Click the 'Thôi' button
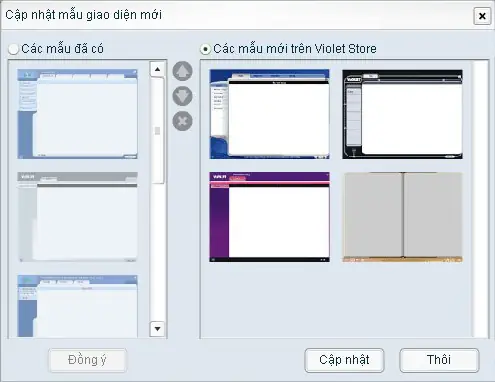The image size is (495, 382). pyautogui.click(x=439, y=360)
